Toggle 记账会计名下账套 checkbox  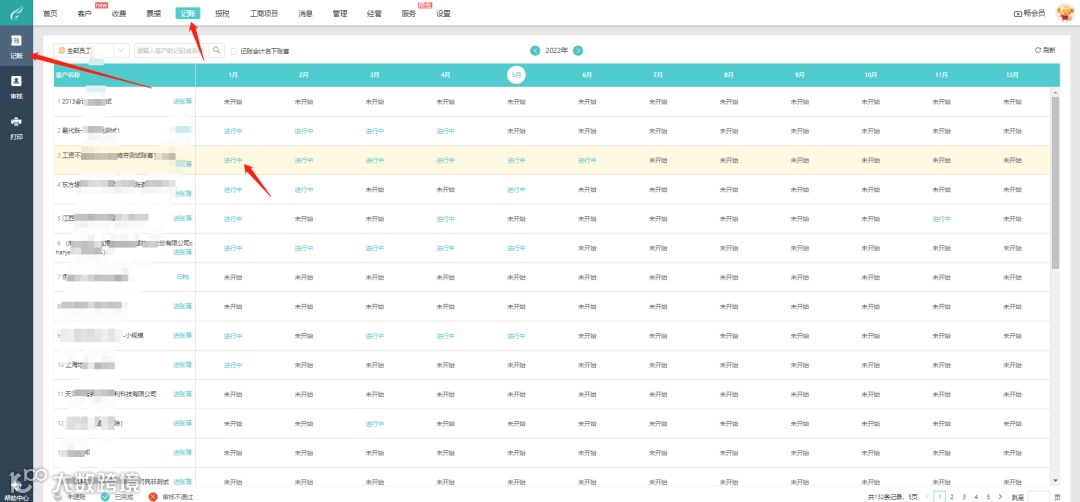coord(234,51)
